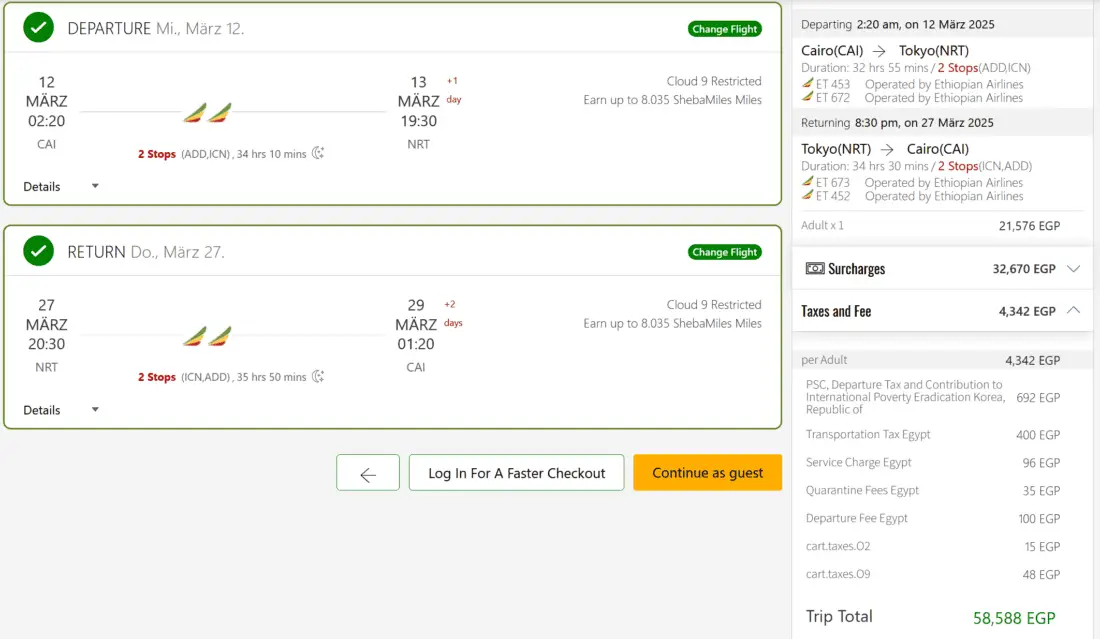Click the Trip Total amount 58,588 EGP
Screen dimensions: 1100x639
1013,618
